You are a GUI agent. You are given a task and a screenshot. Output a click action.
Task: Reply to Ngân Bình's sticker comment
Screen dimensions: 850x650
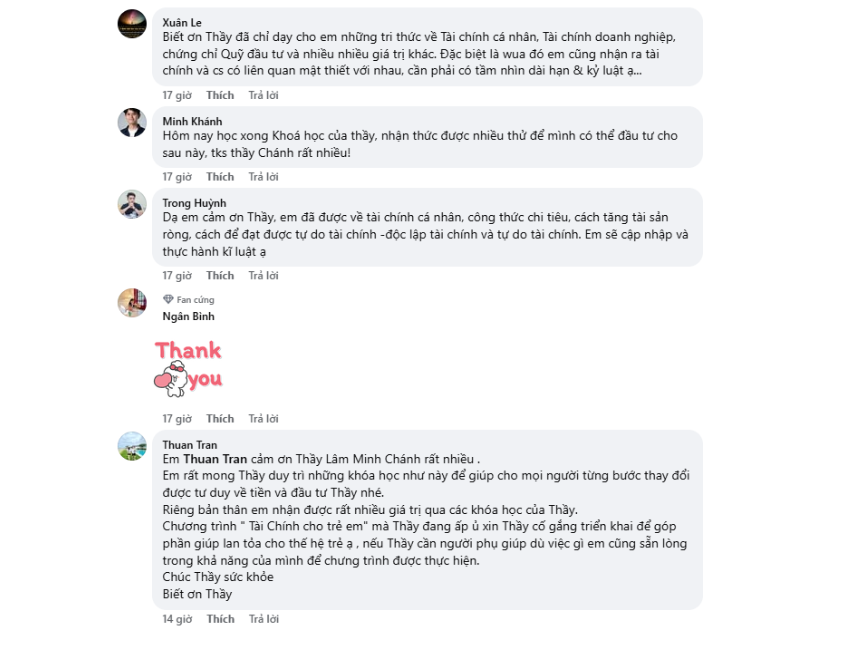pos(263,419)
